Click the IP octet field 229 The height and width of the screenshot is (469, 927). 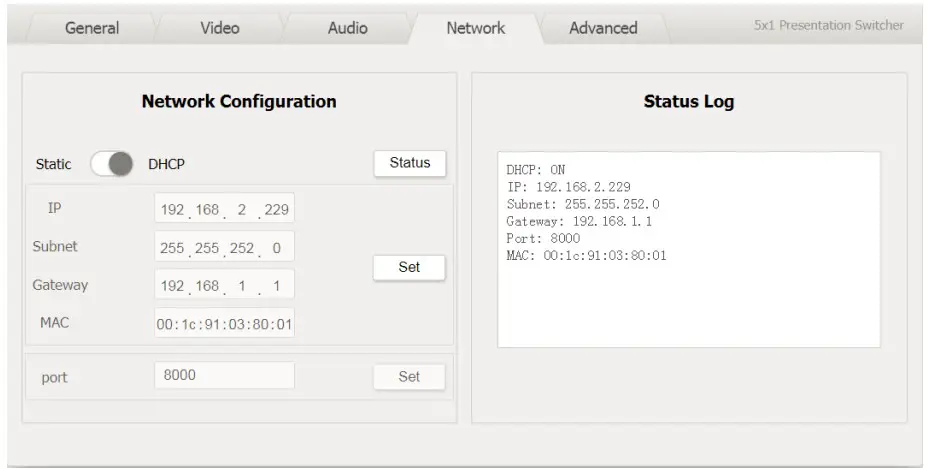[276, 209]
